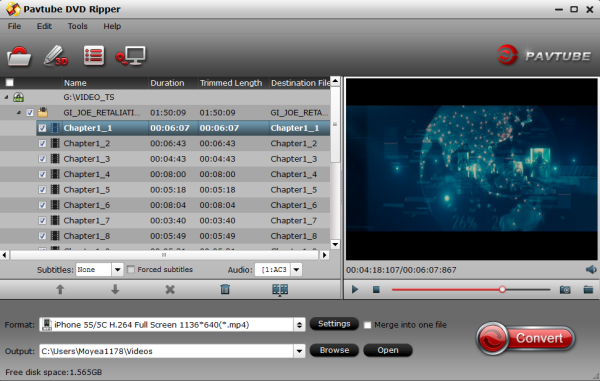Image resolution: width=600 pixels, height=381 pixels.
Task: Open the File menu
Action: click(14, 26)
